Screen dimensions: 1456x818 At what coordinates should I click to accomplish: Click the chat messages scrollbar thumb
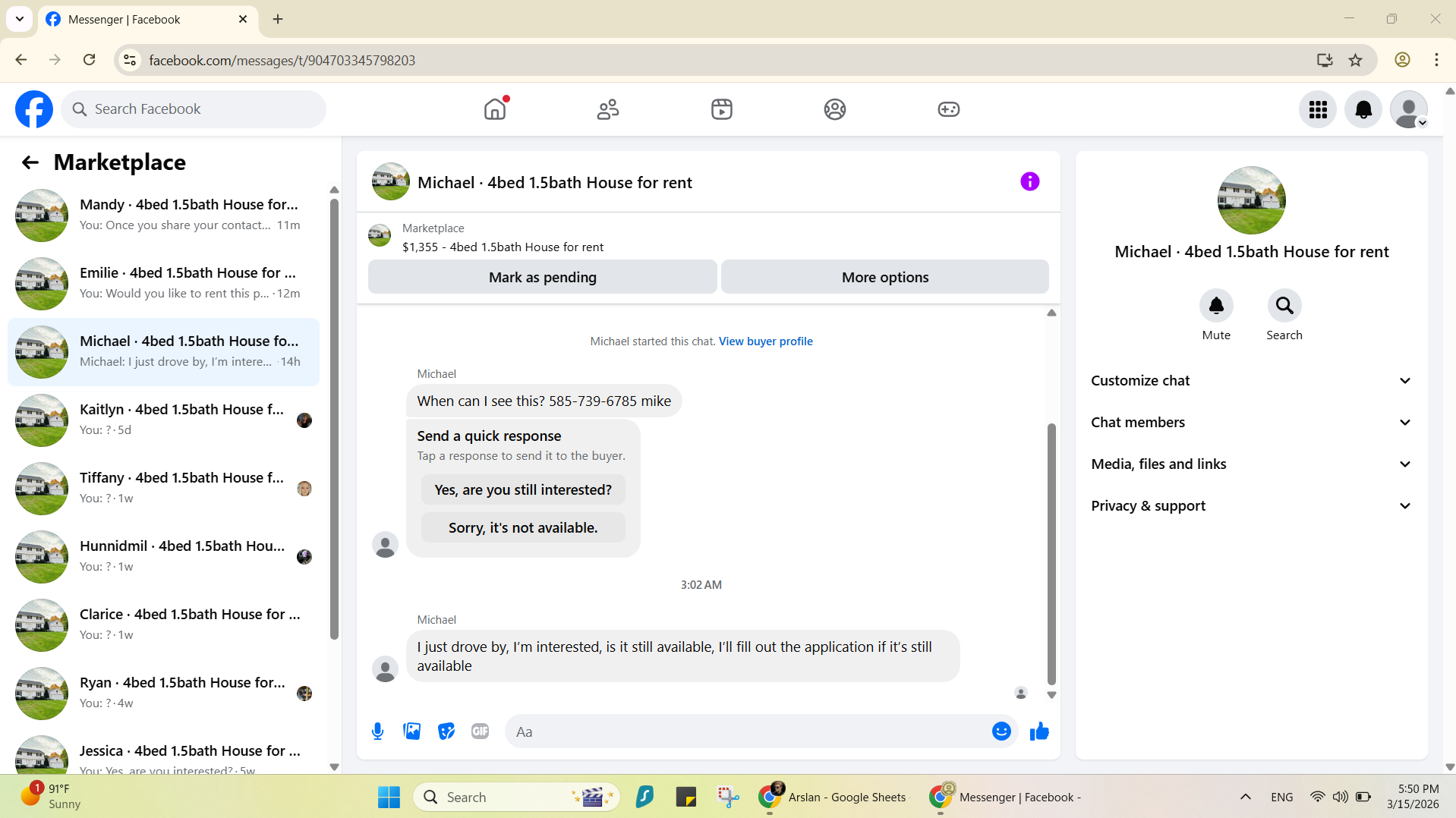(x=1051, y=554)
